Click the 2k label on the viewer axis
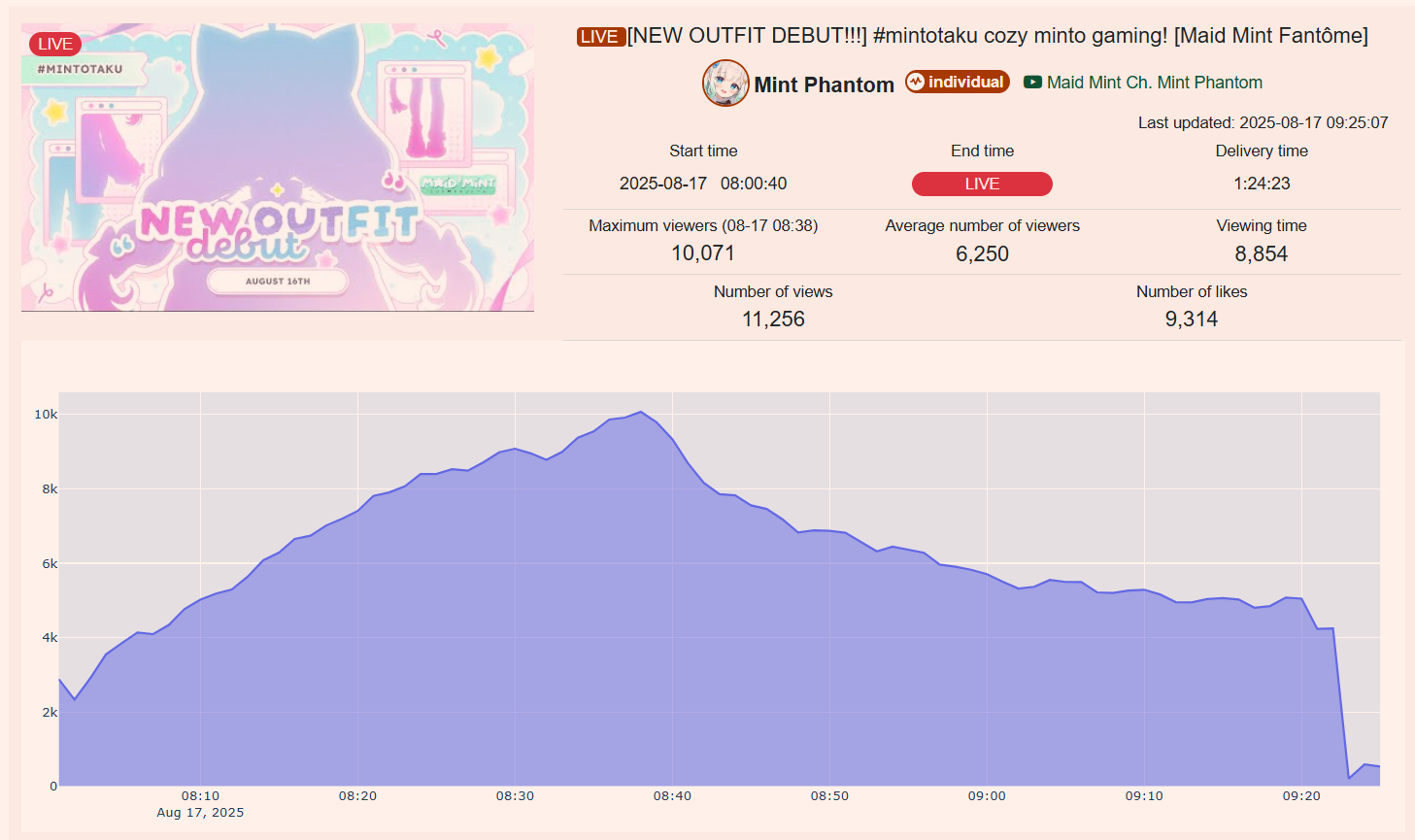Screen dimensions: 1415x840 coord(50,713)
